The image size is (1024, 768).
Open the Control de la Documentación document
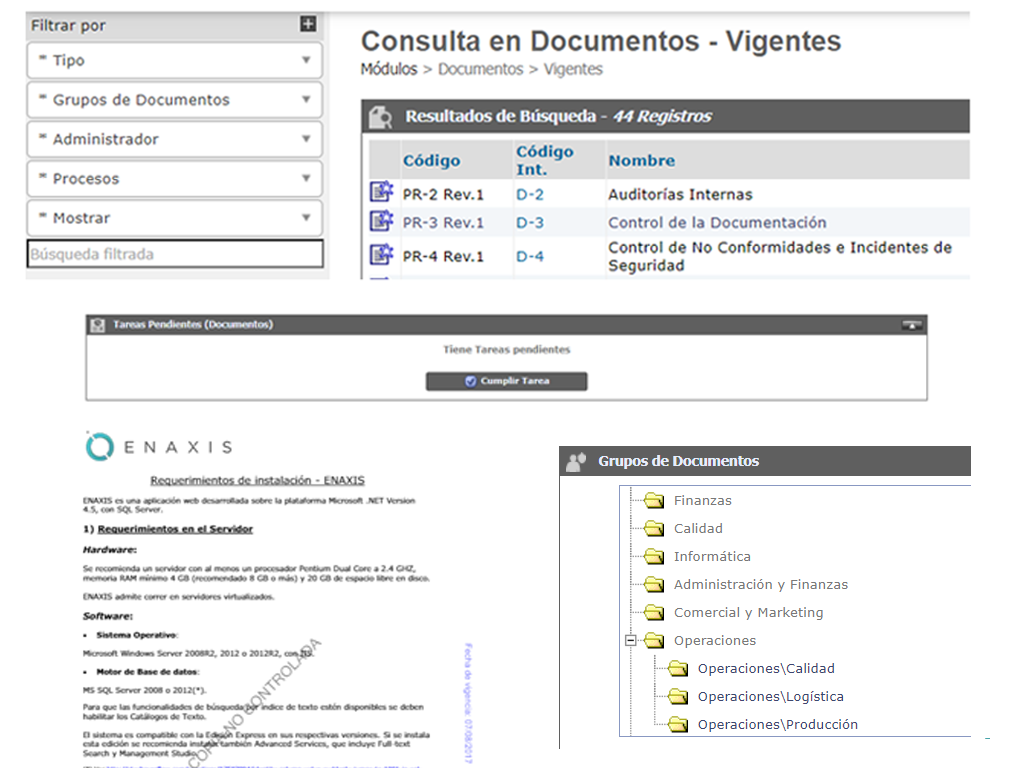tap(717, 223)
